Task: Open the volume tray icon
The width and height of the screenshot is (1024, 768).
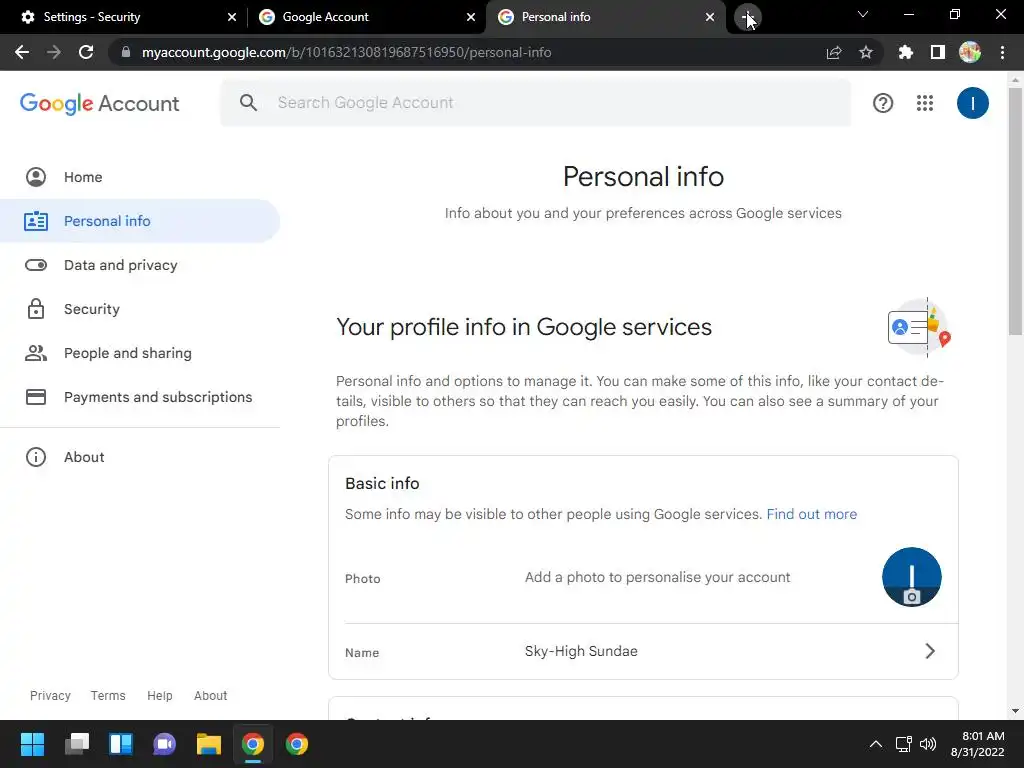Action: pos(928,744)
